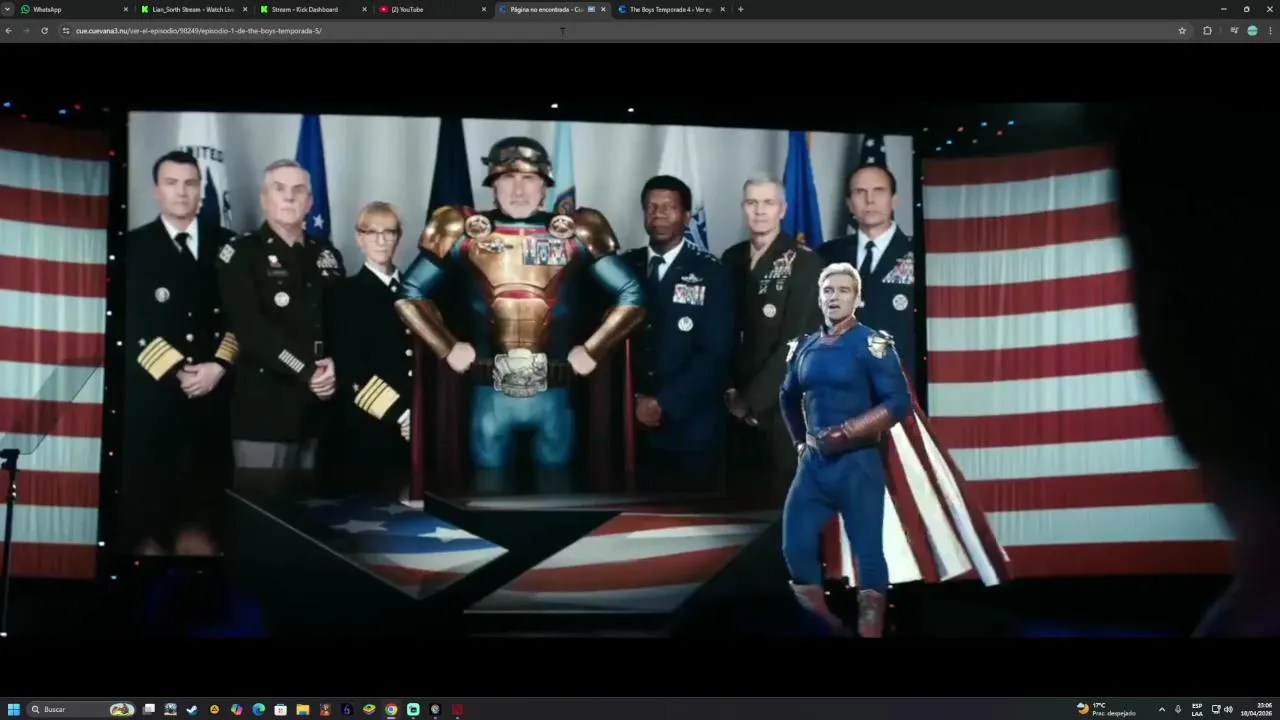
Task: Close the Kick Dashboard tab
Action: (364, 9)
